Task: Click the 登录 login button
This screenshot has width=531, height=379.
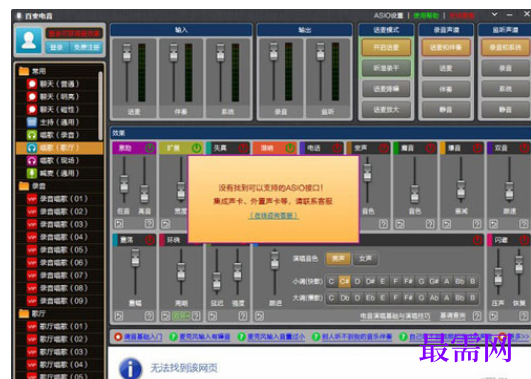Action: [57, 47]
